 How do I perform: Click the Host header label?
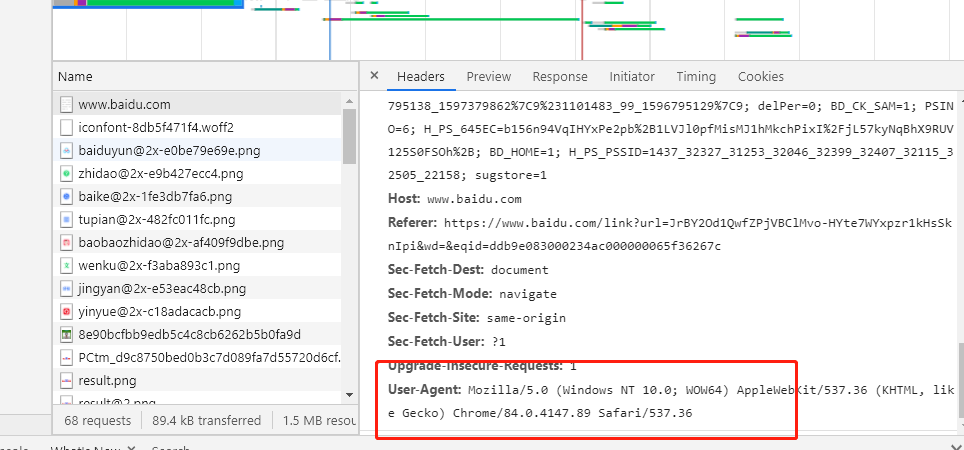(404, 199)
